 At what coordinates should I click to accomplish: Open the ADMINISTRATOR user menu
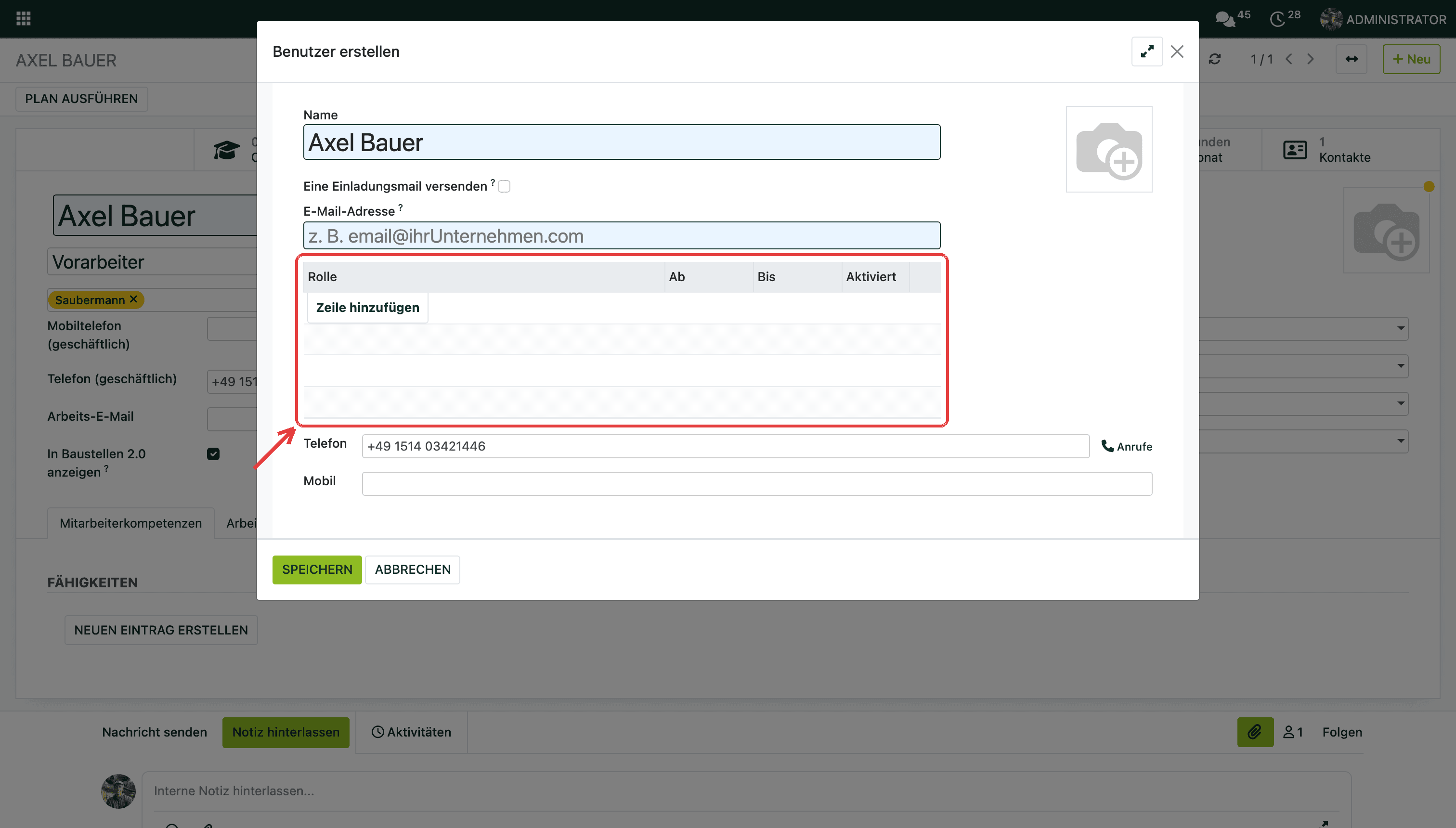[x=1383, y=19]
